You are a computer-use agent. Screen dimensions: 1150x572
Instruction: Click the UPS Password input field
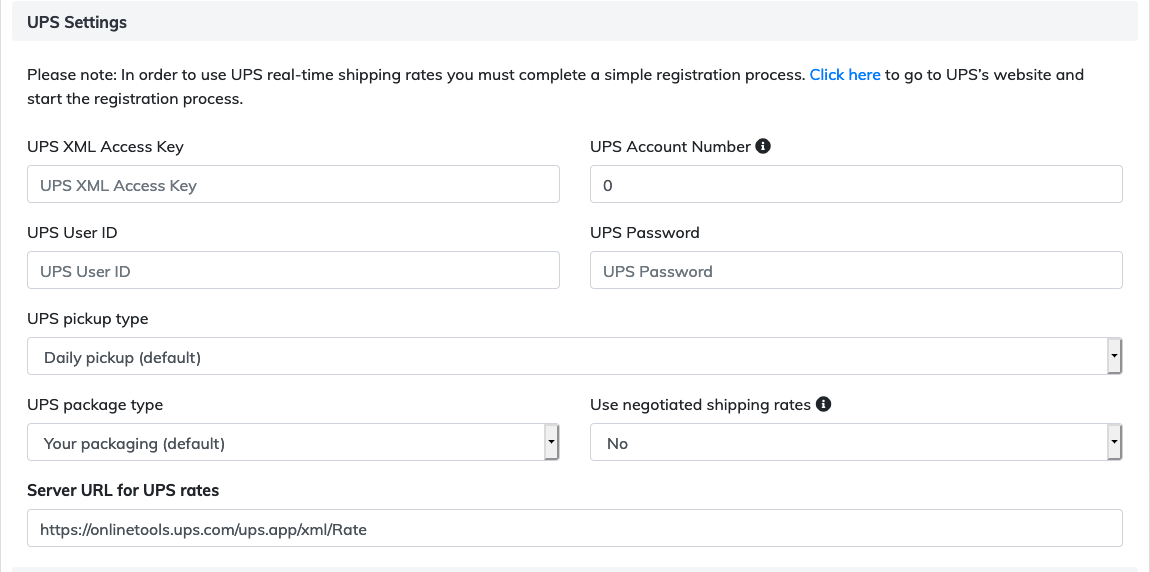pos(856,271)
